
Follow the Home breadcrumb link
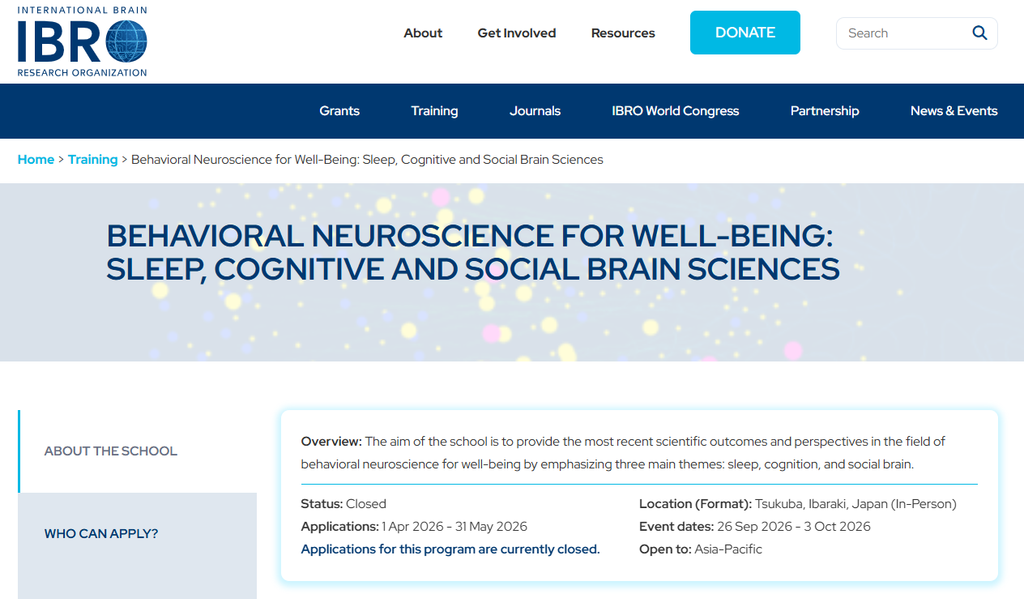tap(36, 159)
